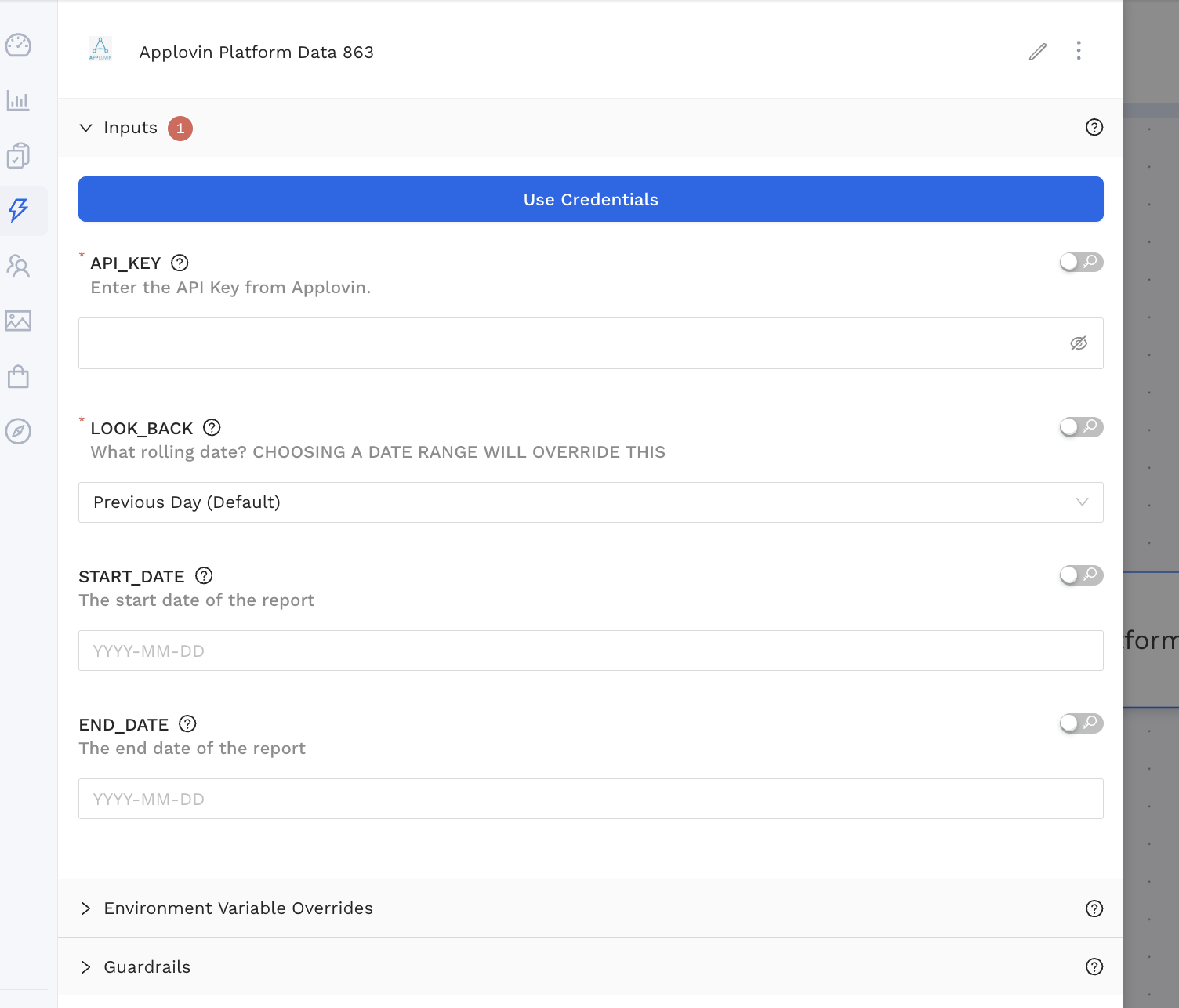Open the three-dot more options menu
Viewport: 1179px width, 1008px height.
[1079, 51]
